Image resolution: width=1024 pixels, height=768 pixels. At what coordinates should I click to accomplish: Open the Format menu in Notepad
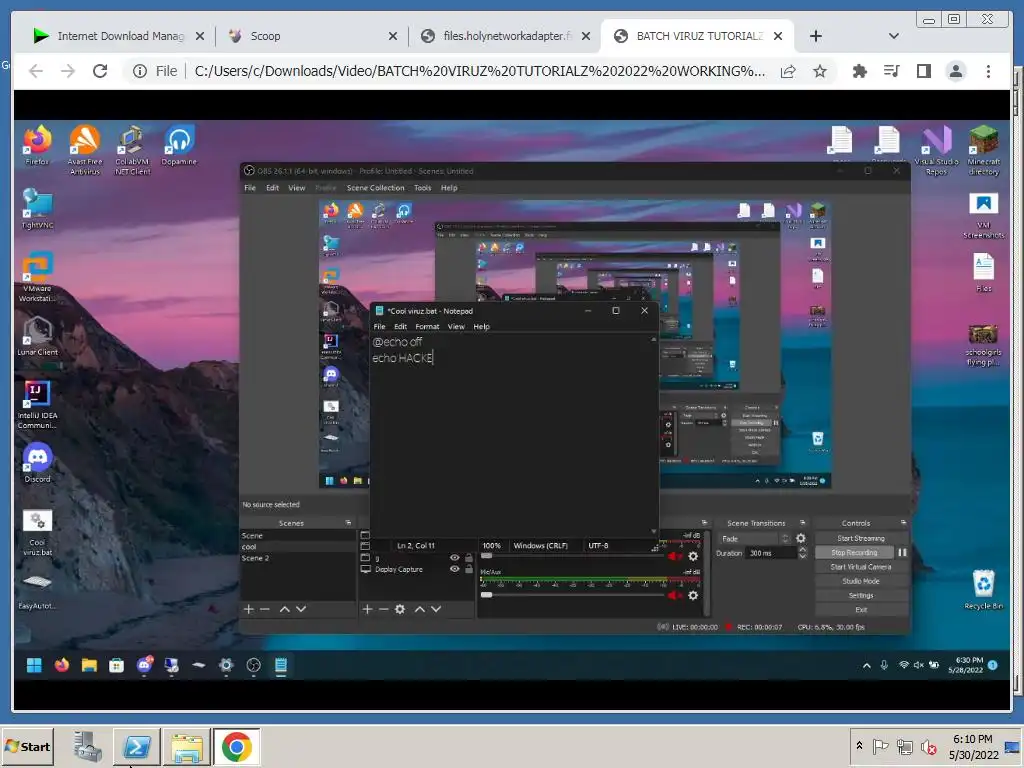click(427, 327)
